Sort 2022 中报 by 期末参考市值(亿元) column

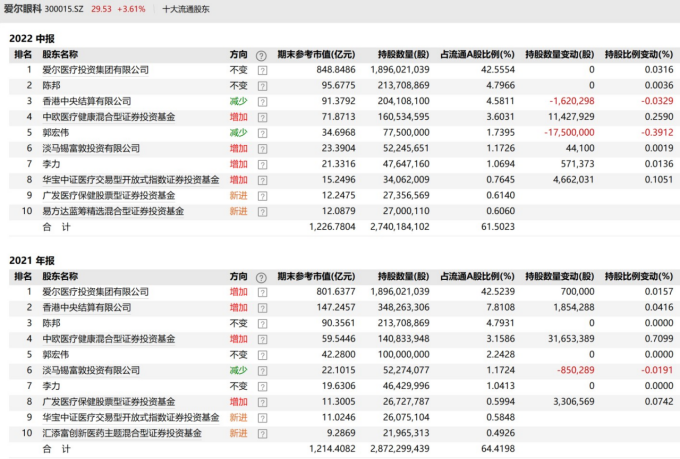tap(315, 55)
